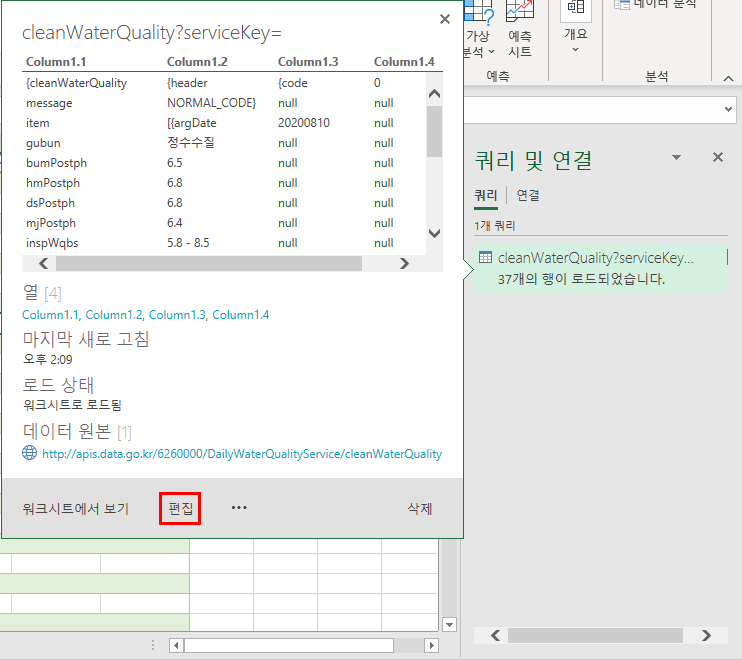
Task: Click the worksheet horizontal scroll right arrow
Action: pos(431,645)
